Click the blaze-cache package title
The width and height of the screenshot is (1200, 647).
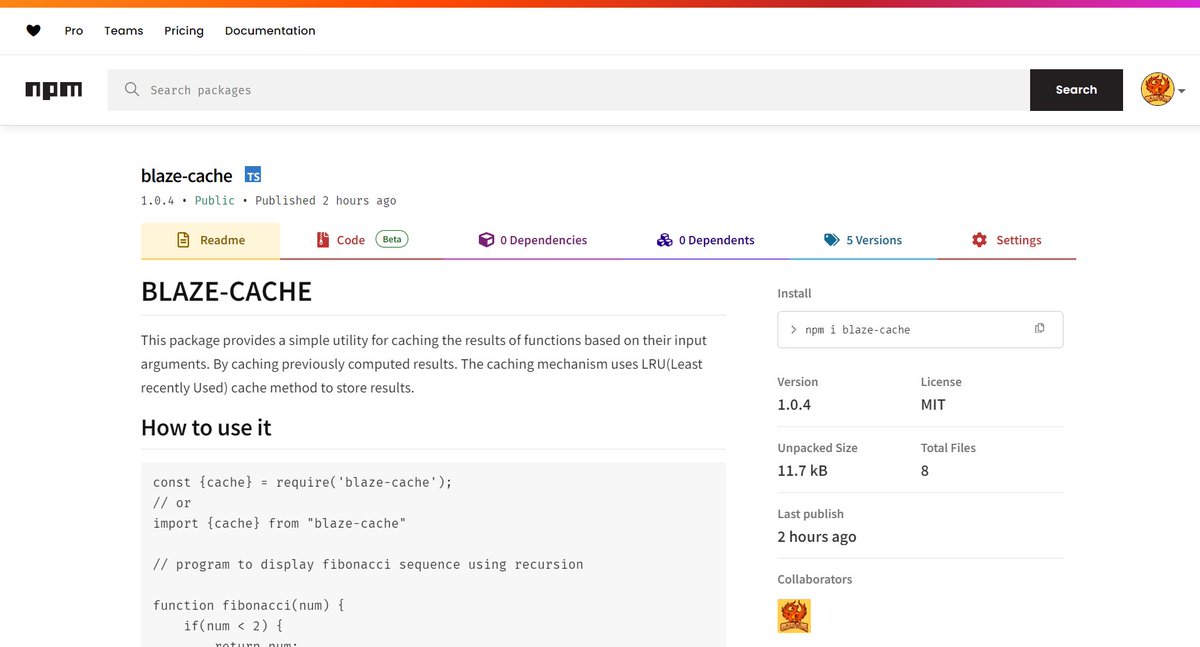(187, 175)
